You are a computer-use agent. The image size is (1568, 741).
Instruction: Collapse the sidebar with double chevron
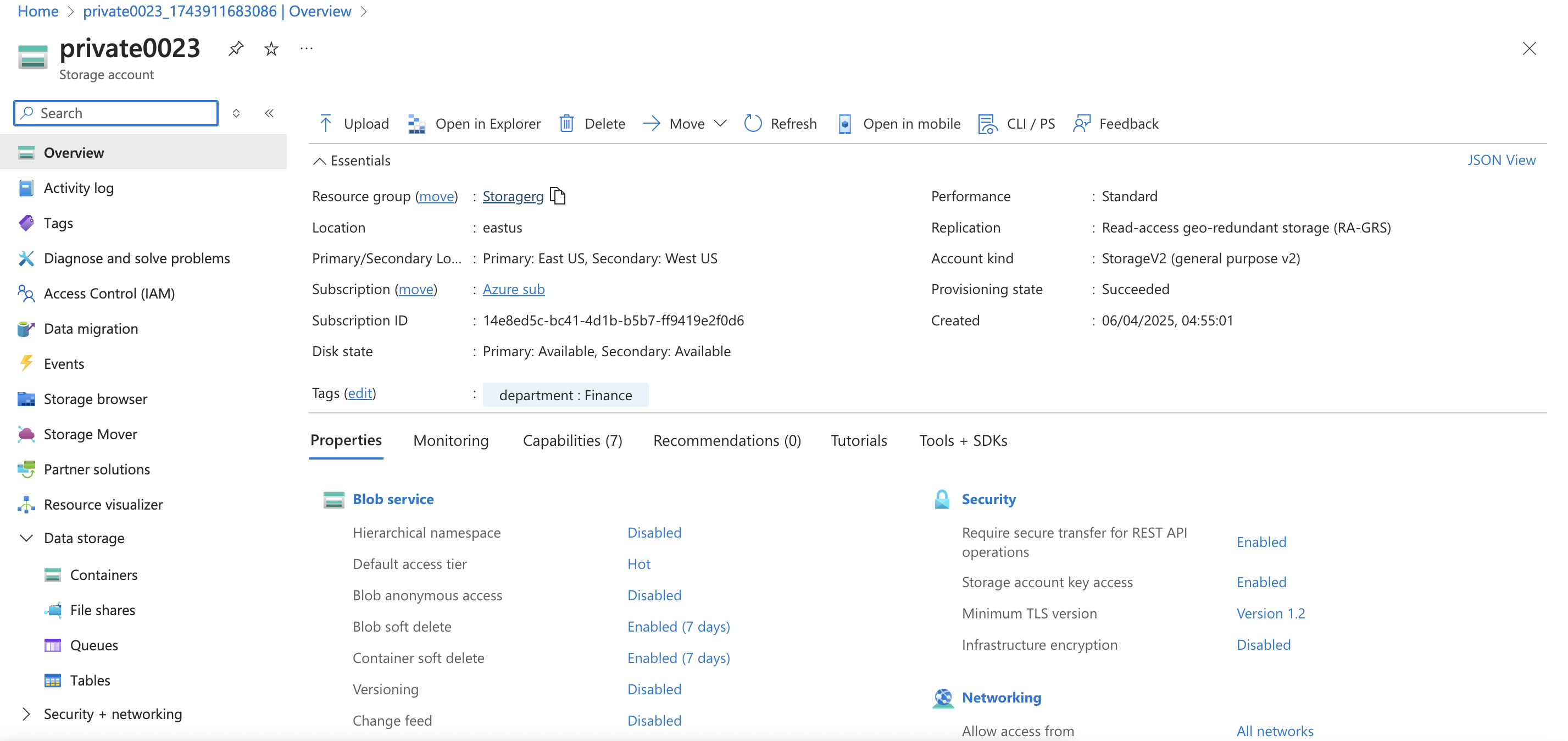(x=269, y=113)
